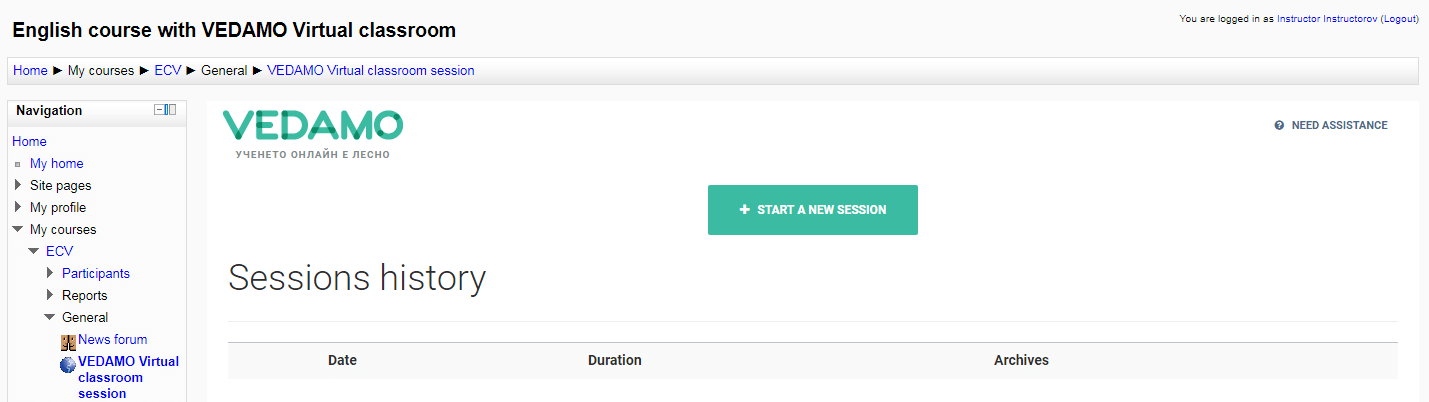
Task: Click the Logout link
Action: [x=1399, y=18]
